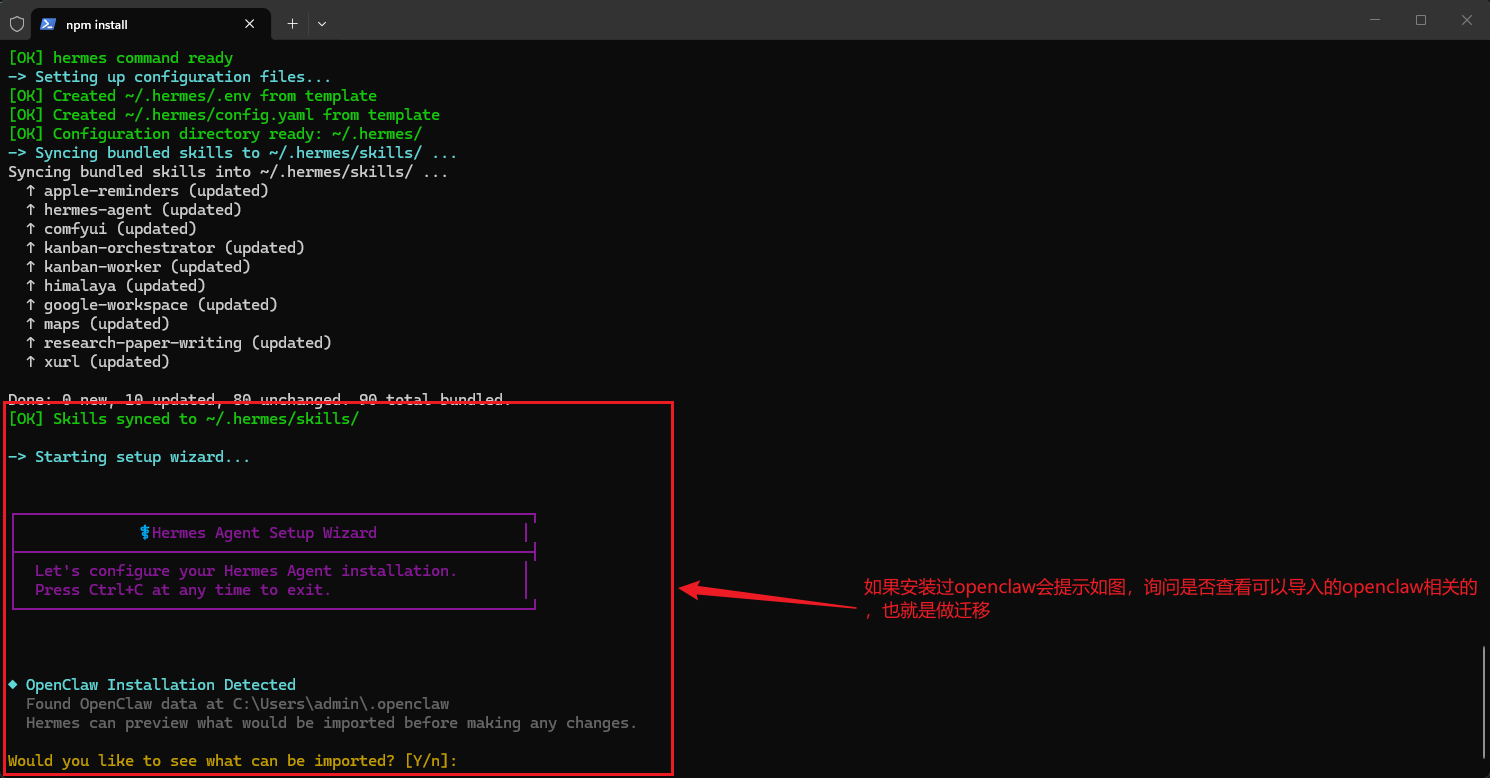Click the "xurl (updated)" row

[x=98, y=362]
